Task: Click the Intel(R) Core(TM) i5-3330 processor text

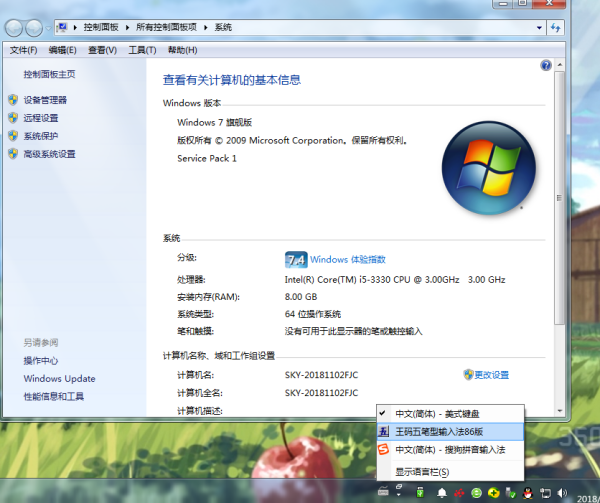Action: (x=395, y=280)
